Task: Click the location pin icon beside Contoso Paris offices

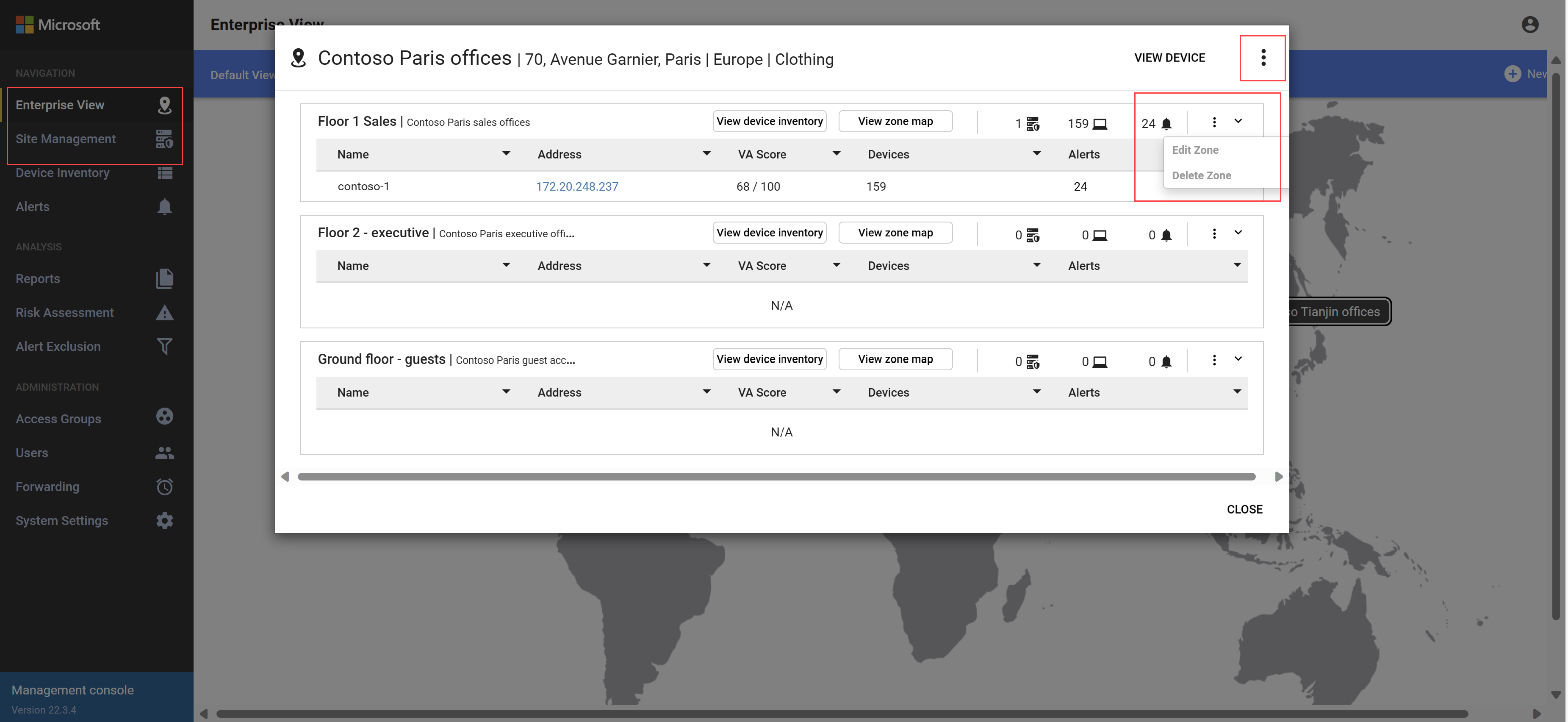Action: (298, 58)
